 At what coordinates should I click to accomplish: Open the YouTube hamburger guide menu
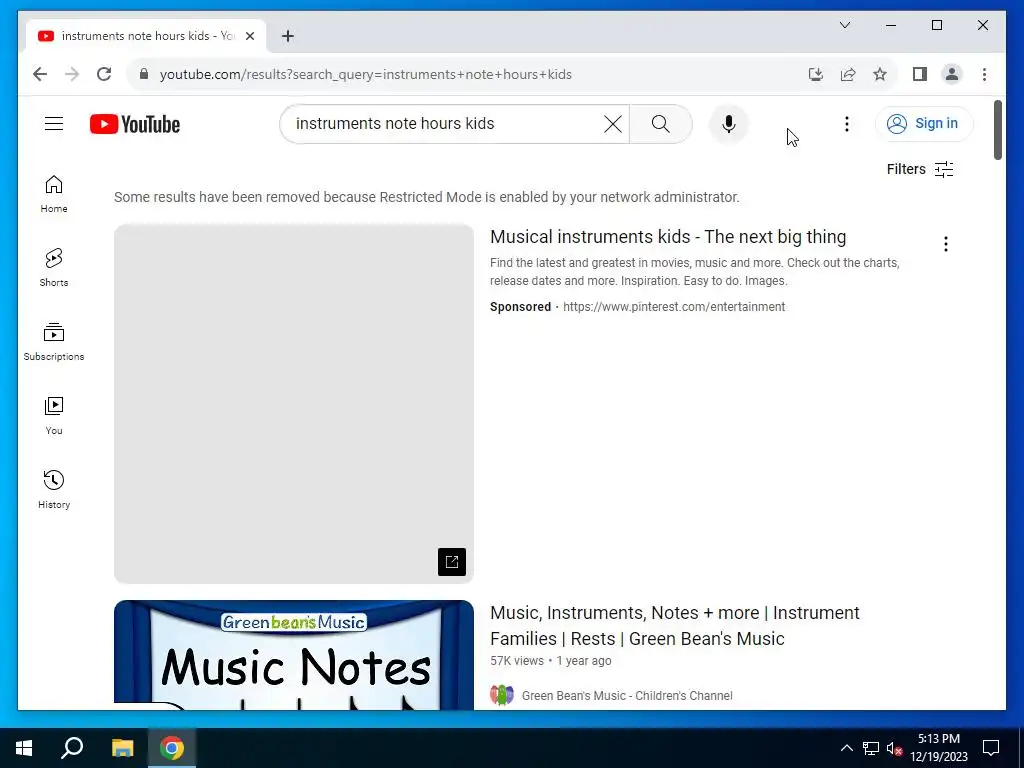tap(54, 123)
